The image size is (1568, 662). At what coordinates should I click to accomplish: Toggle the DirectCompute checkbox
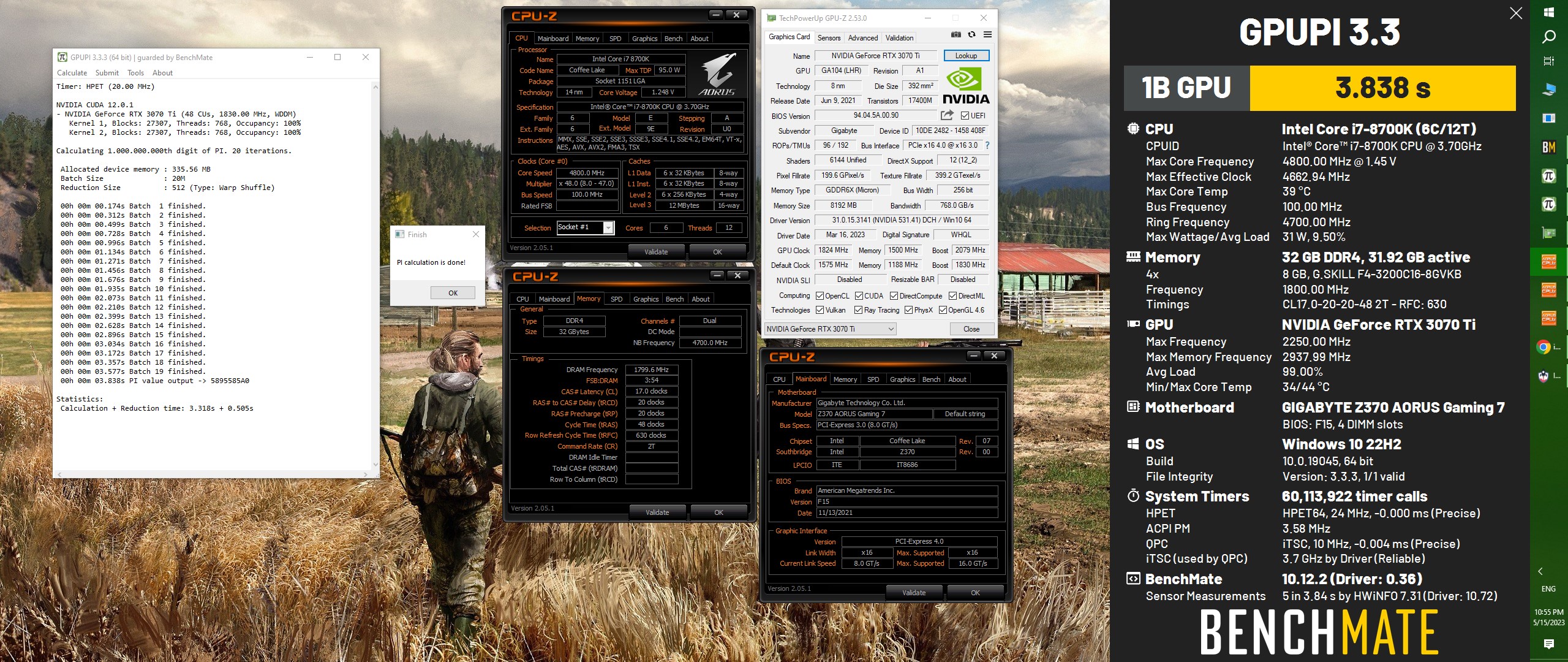[x=894, y=295]
